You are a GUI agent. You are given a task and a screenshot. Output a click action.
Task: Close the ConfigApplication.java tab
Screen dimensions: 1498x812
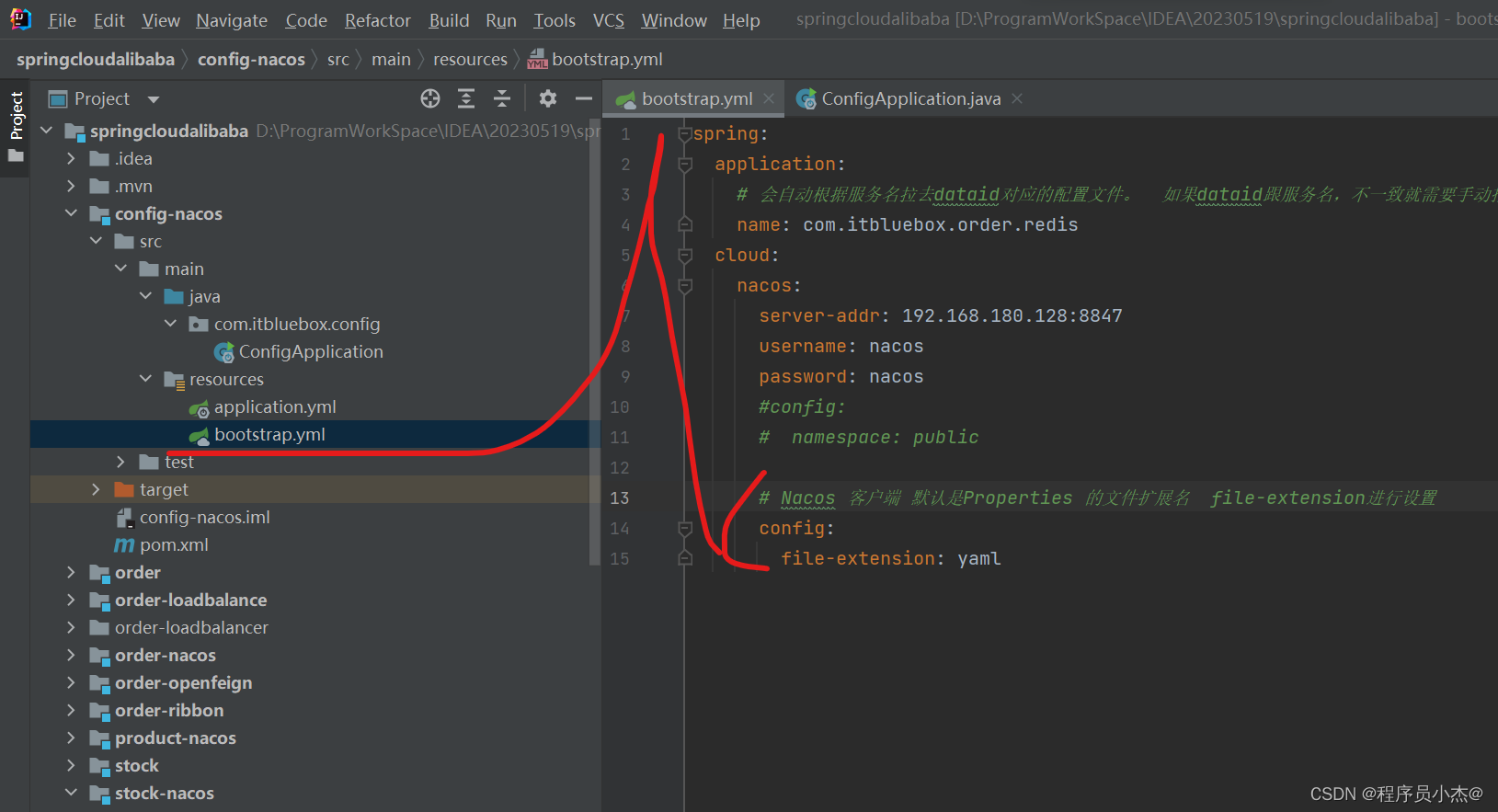pyautogui.click(x=1017, y=98)
